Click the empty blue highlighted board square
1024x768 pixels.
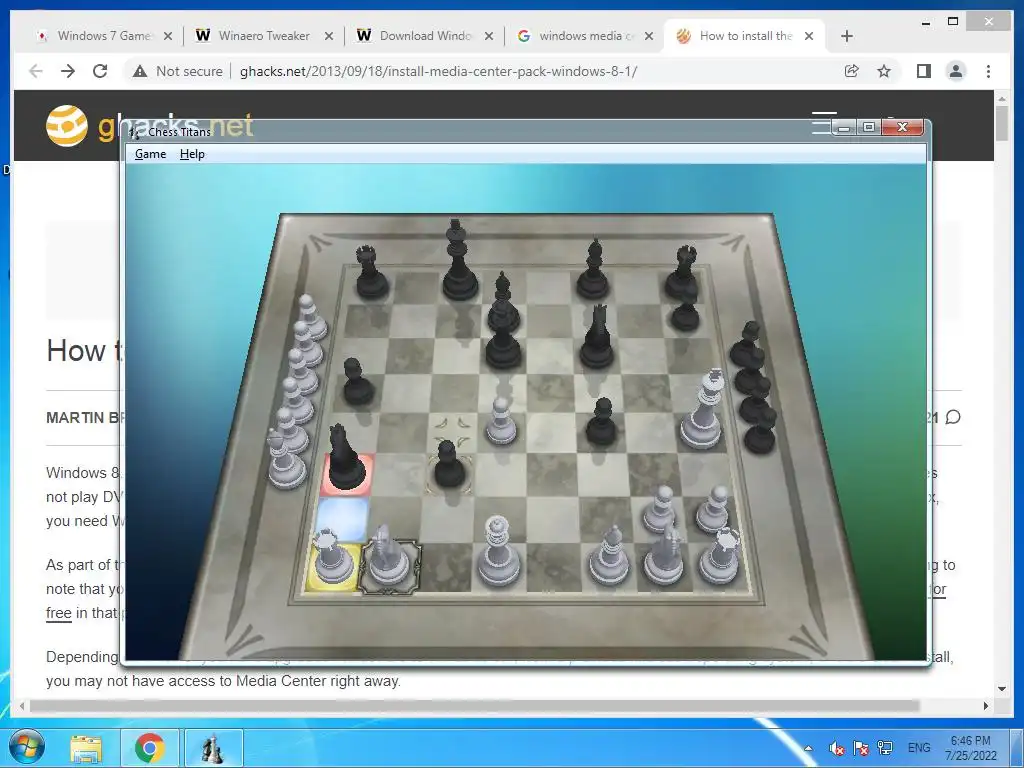click(x=342, y=520)
